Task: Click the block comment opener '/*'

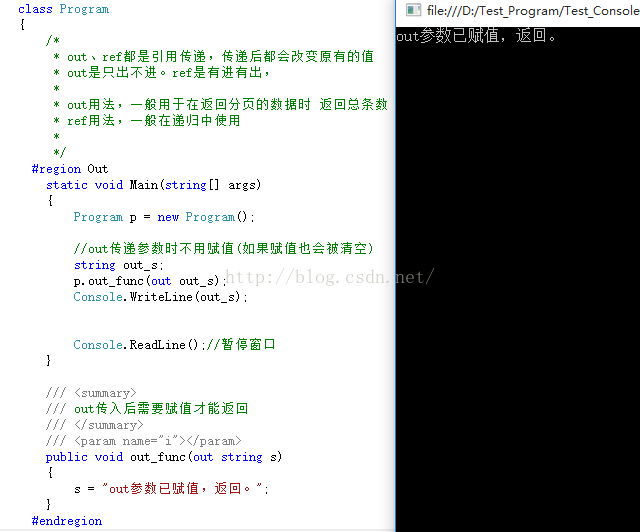Action: click(x=53, y=40)
